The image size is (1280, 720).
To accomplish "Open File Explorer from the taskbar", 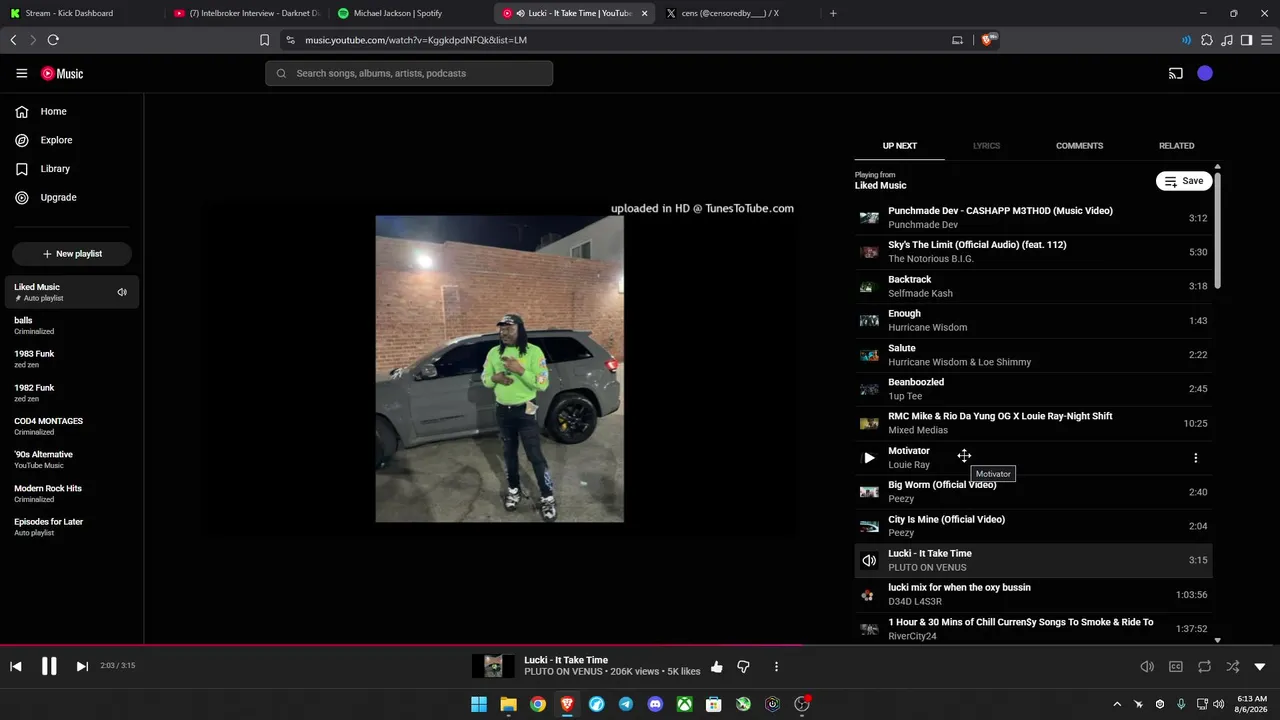I will tap(508, 704).
